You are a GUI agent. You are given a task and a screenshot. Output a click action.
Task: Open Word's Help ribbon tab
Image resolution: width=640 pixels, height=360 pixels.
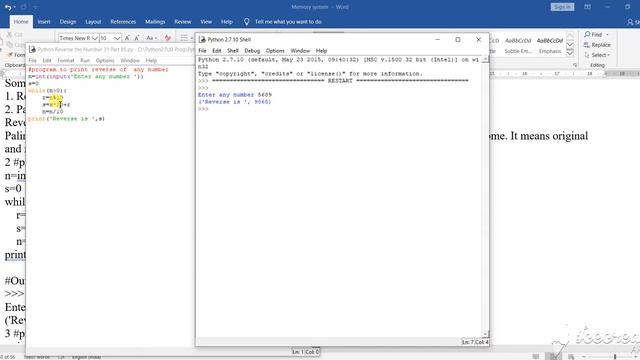click(227, 22)
